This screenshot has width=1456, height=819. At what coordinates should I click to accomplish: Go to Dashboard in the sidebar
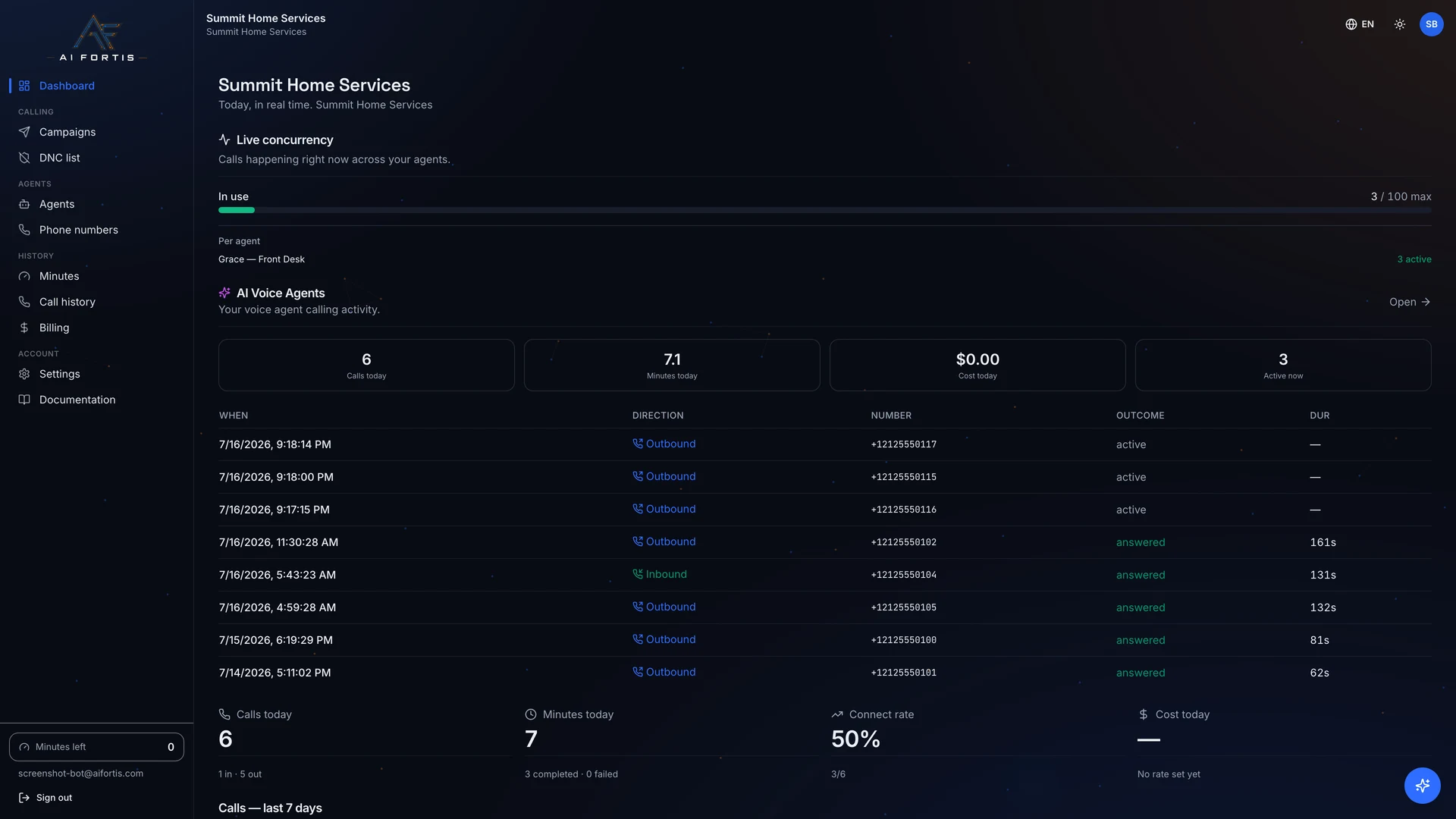coord(97,86)
